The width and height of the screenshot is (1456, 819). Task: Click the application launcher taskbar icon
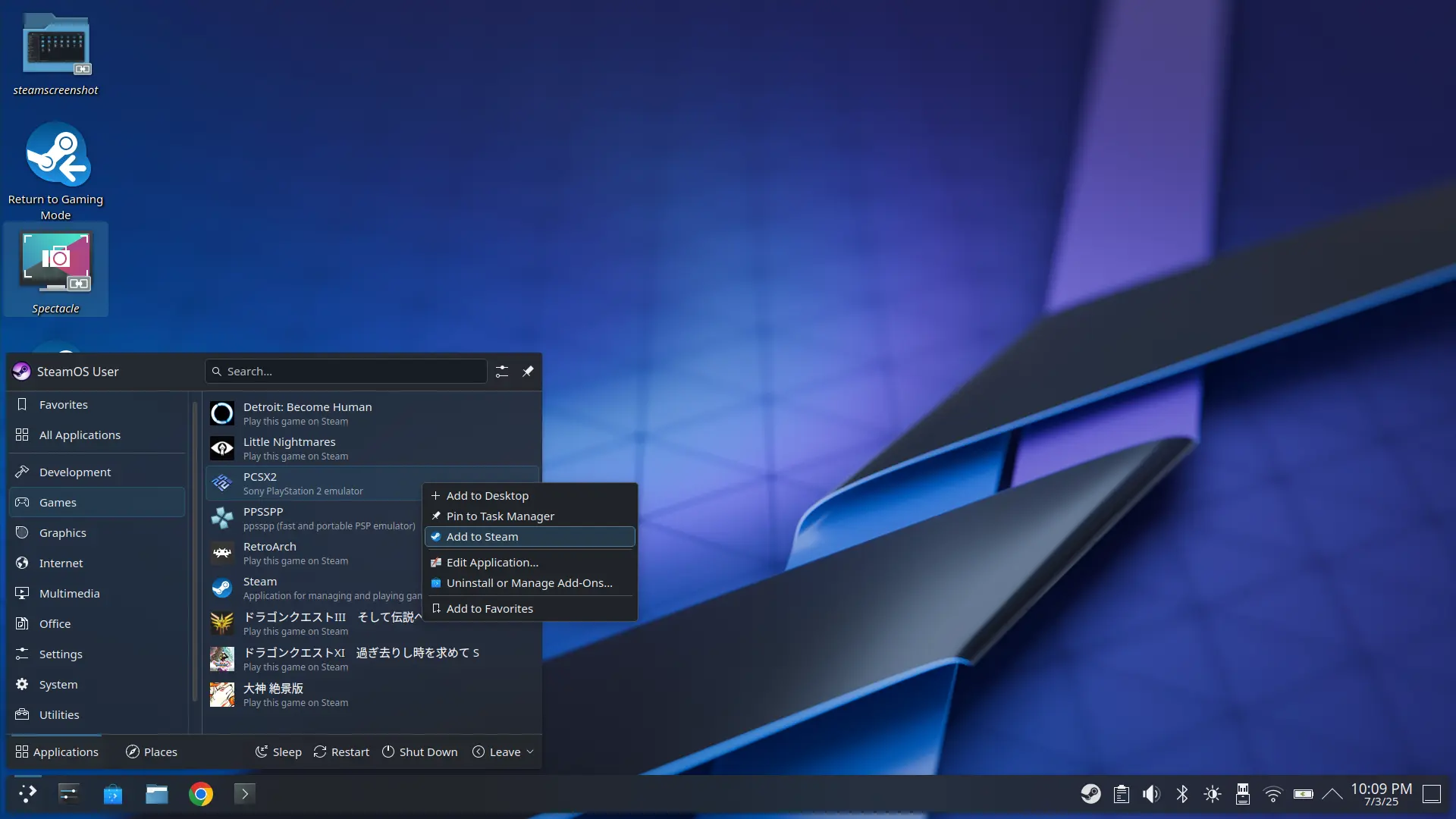pos(27,794)
